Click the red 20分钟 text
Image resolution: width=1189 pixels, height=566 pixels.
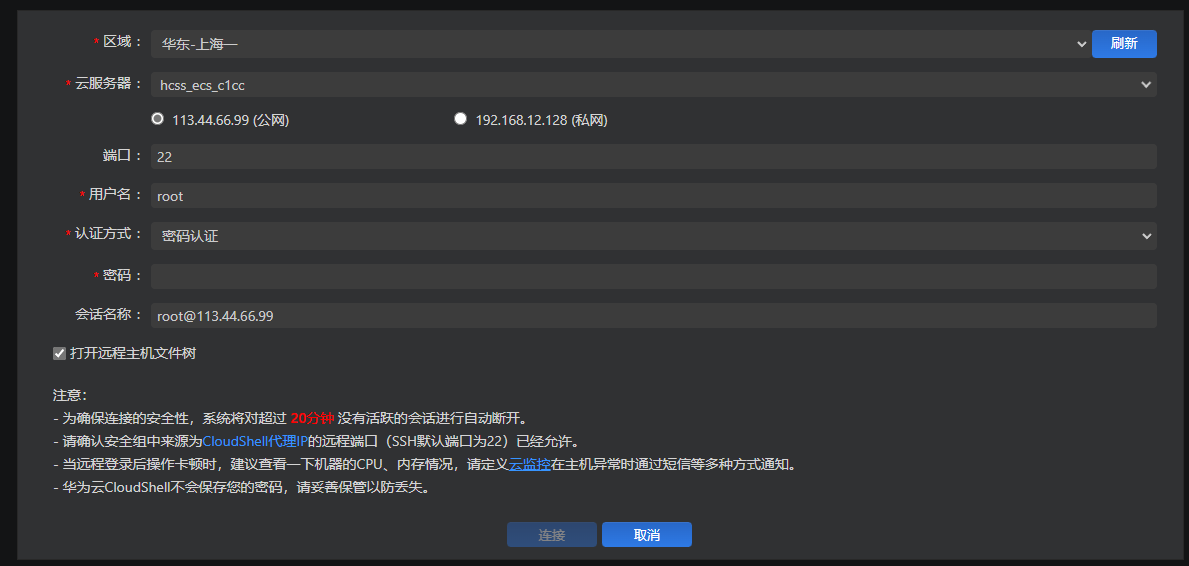coord(312,419)
